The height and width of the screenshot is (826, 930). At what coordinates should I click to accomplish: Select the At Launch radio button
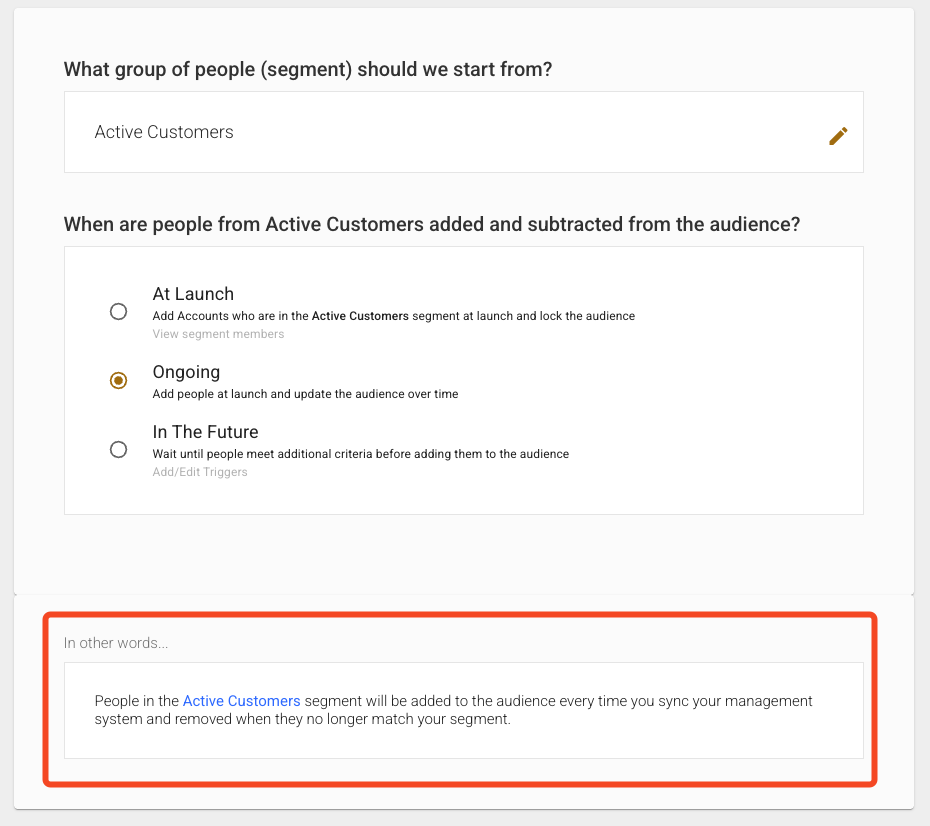(118, 311)
